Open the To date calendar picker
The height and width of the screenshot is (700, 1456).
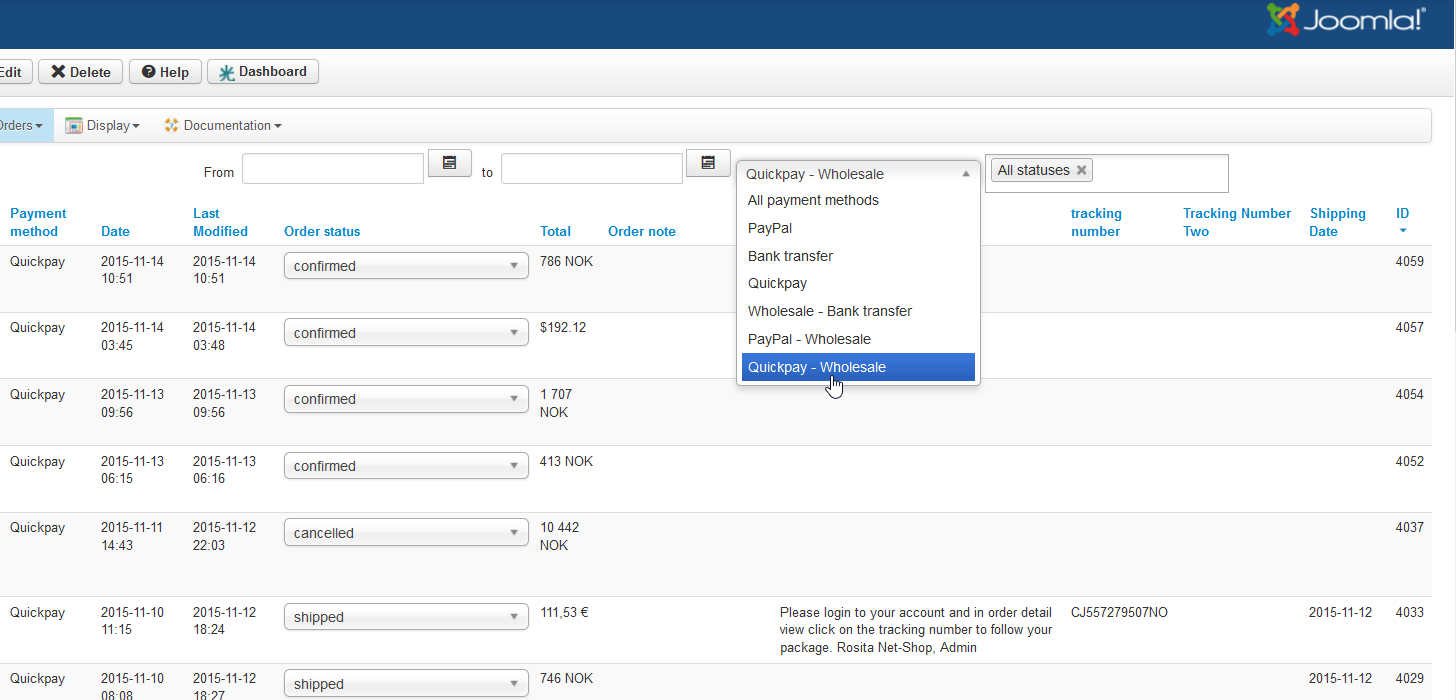(708, 163)
